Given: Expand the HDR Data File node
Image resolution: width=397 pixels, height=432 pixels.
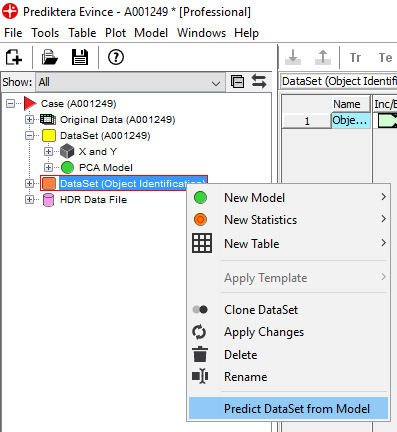Looking at the screenshot, I should [x=29, y=200].
